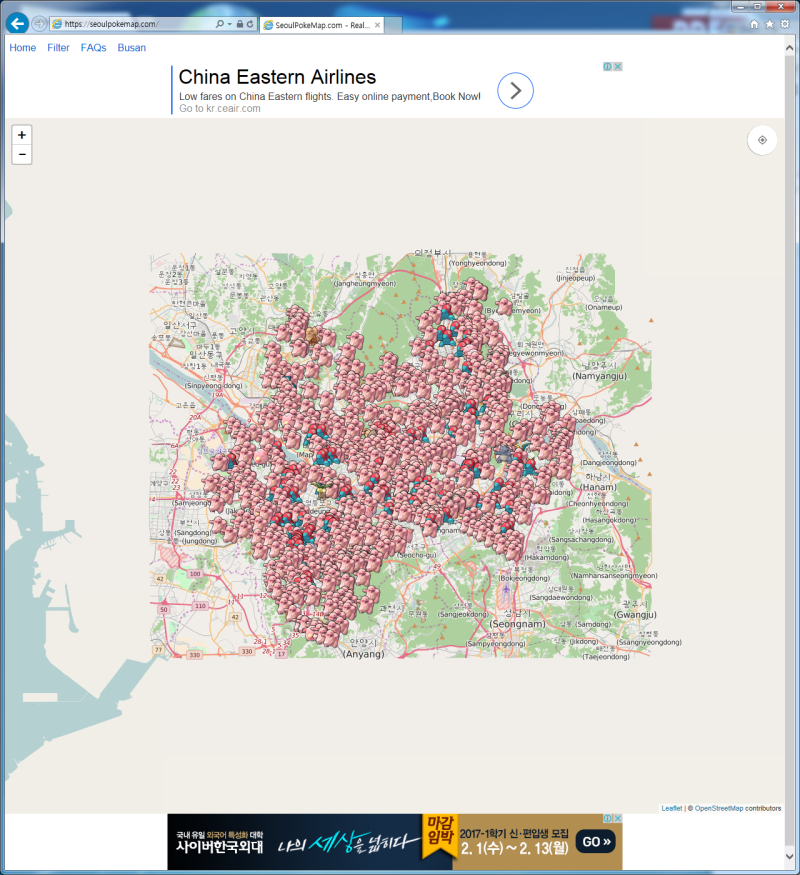The image size is (800, 875).
Task: Open the address bar autocomplete dropdown arrow
Action: pyautogui.click(x=229, y=24)
